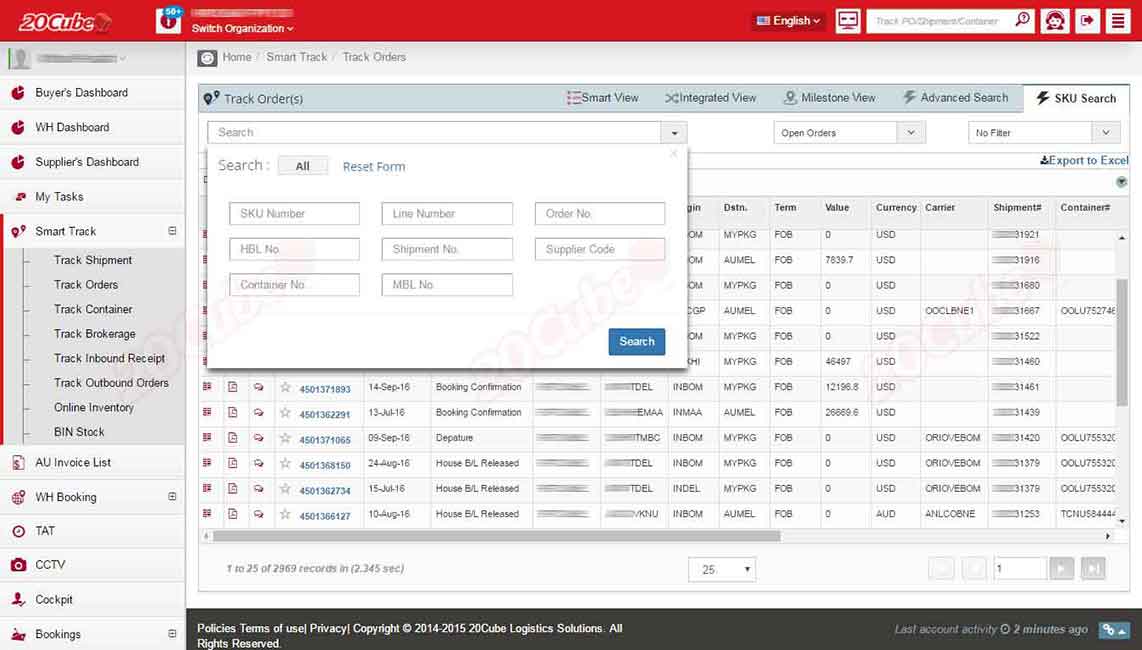Image resolution: width=1142 pixels, height=650 pixels.
Task: Open the Open Orders filter dropdown
Action: (849, 133)
